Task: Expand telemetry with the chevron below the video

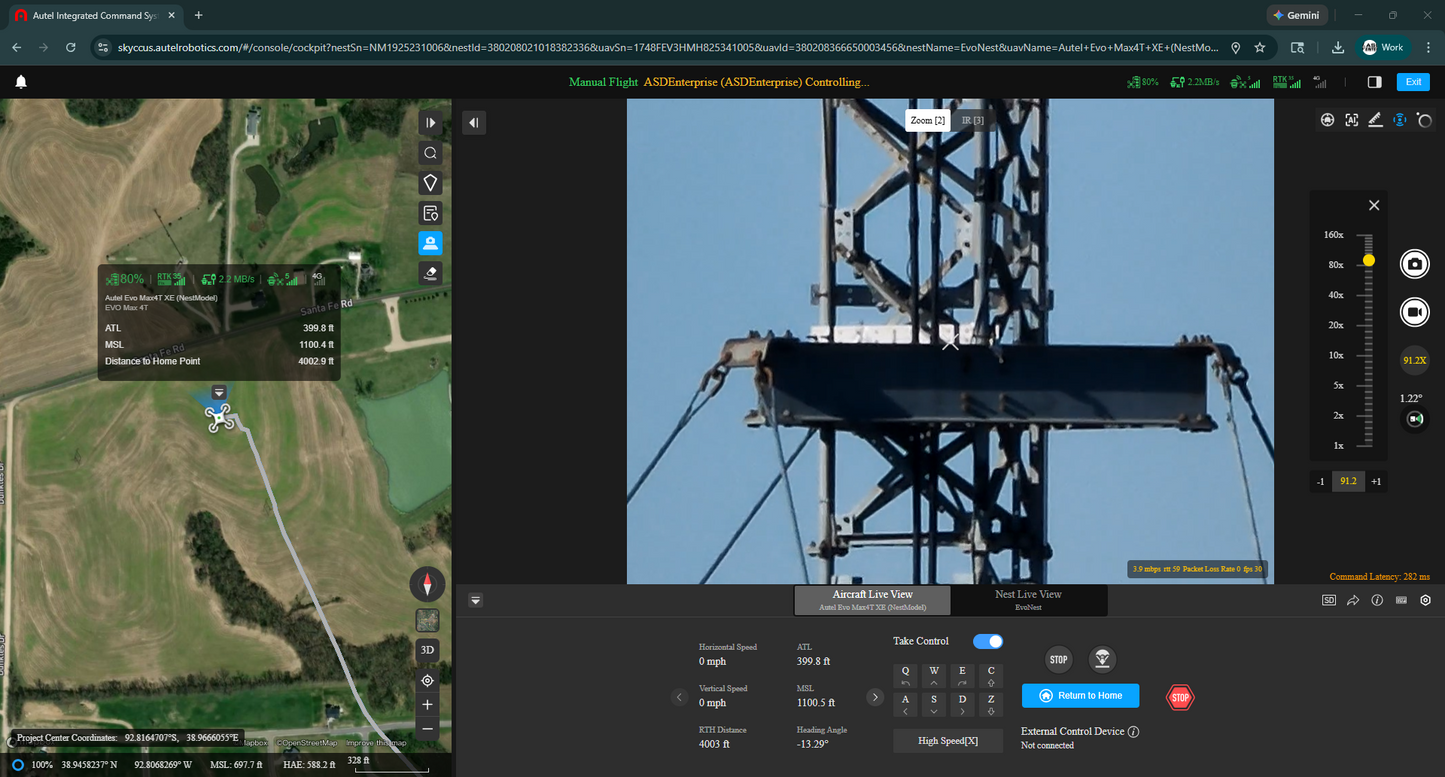Action: coord(475,600)
